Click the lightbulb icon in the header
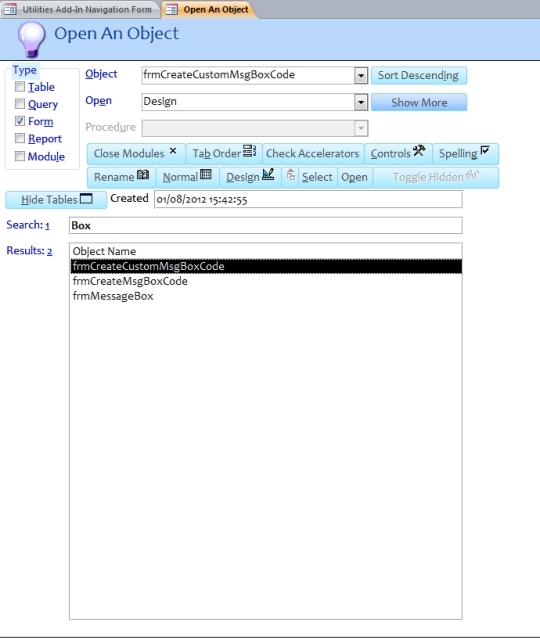Image resolution: width=540 pixels, height=640 pixels. click(x=31, y=40)
